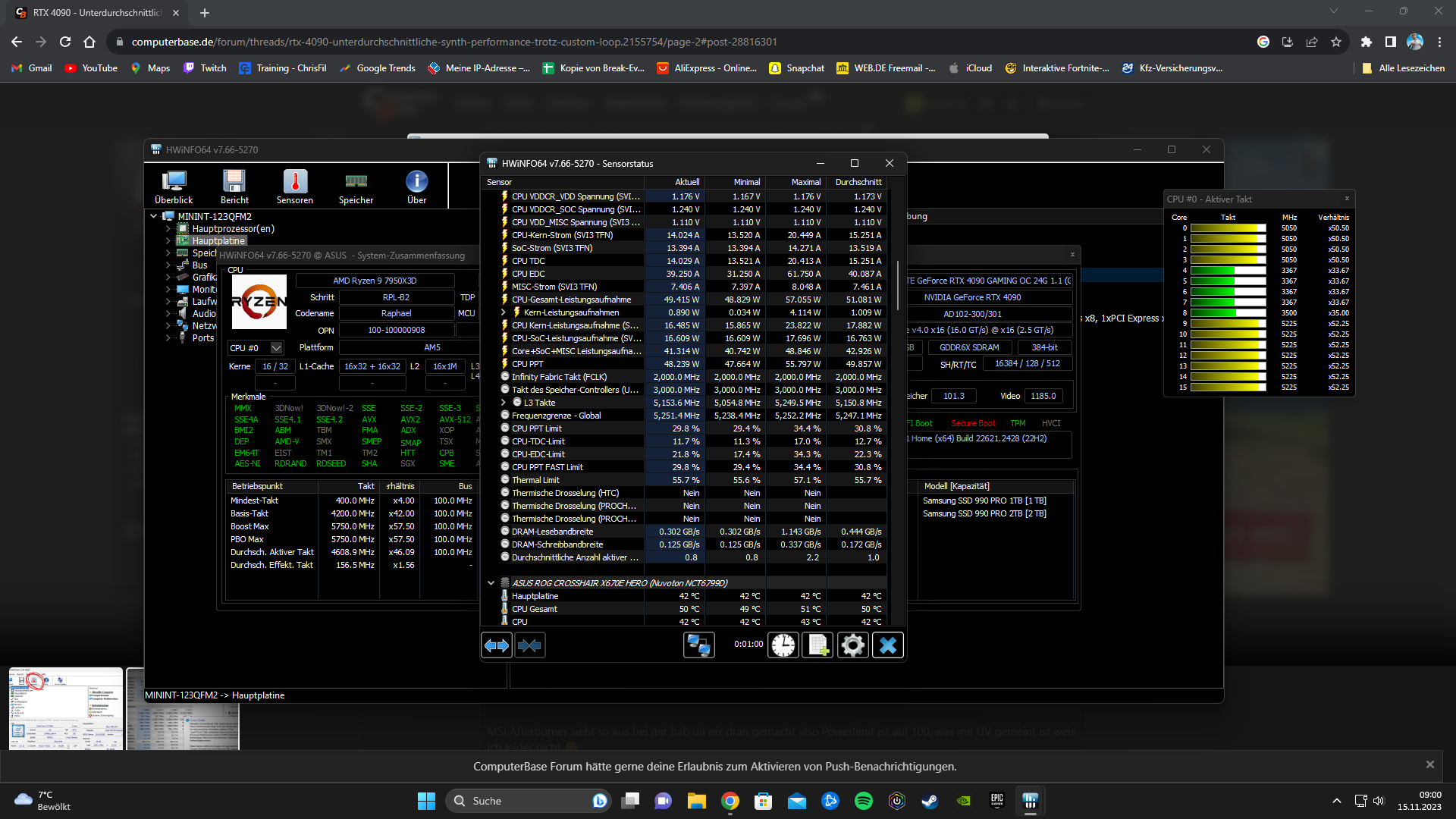The image size is (1456, 819).
Task: Collapse the ASUS ROG CROSSHAIR sensor group
Action: coord(491,583)
